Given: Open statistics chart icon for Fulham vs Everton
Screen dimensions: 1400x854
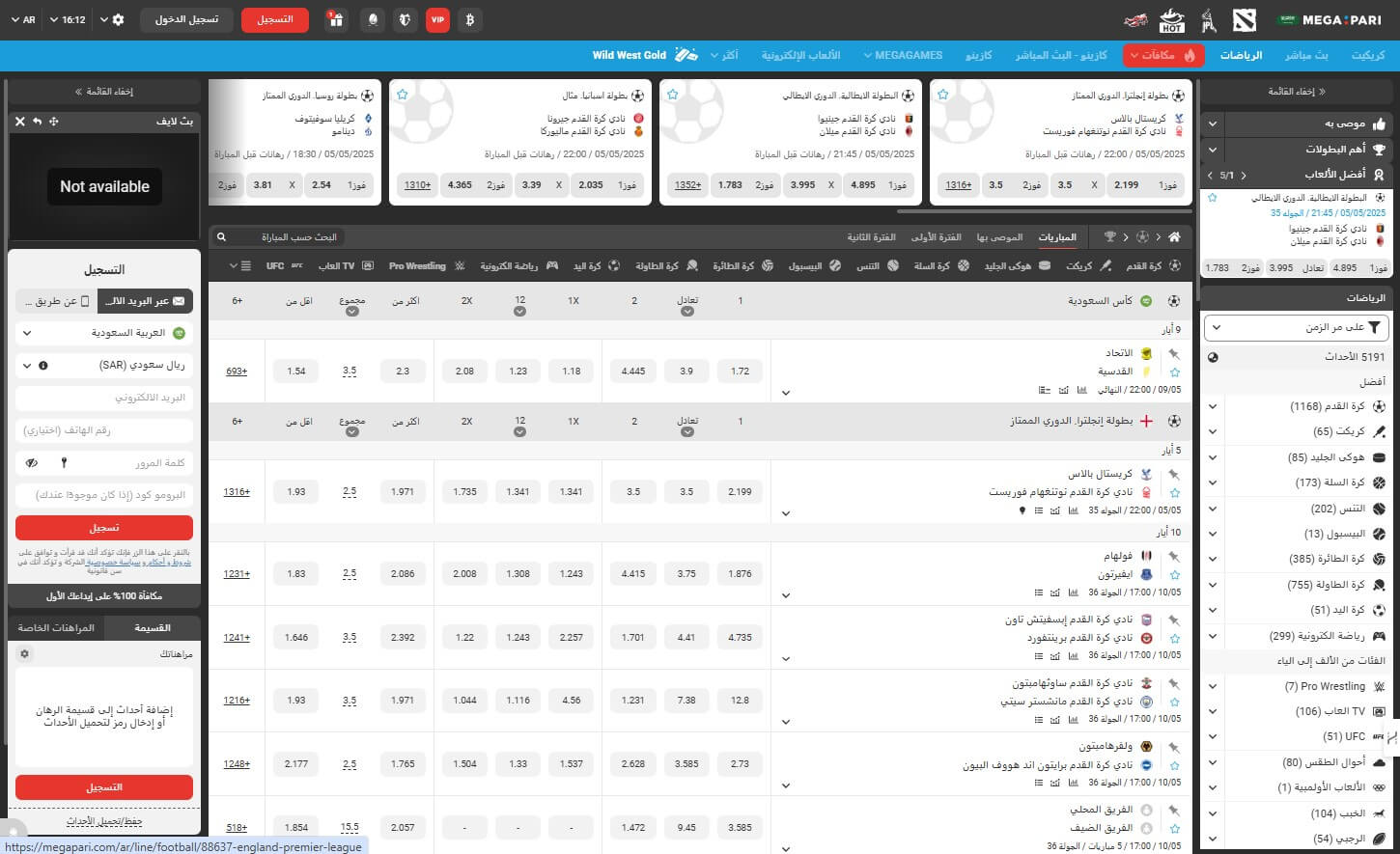Looking at the screenshot, I should click(1073, 592).
